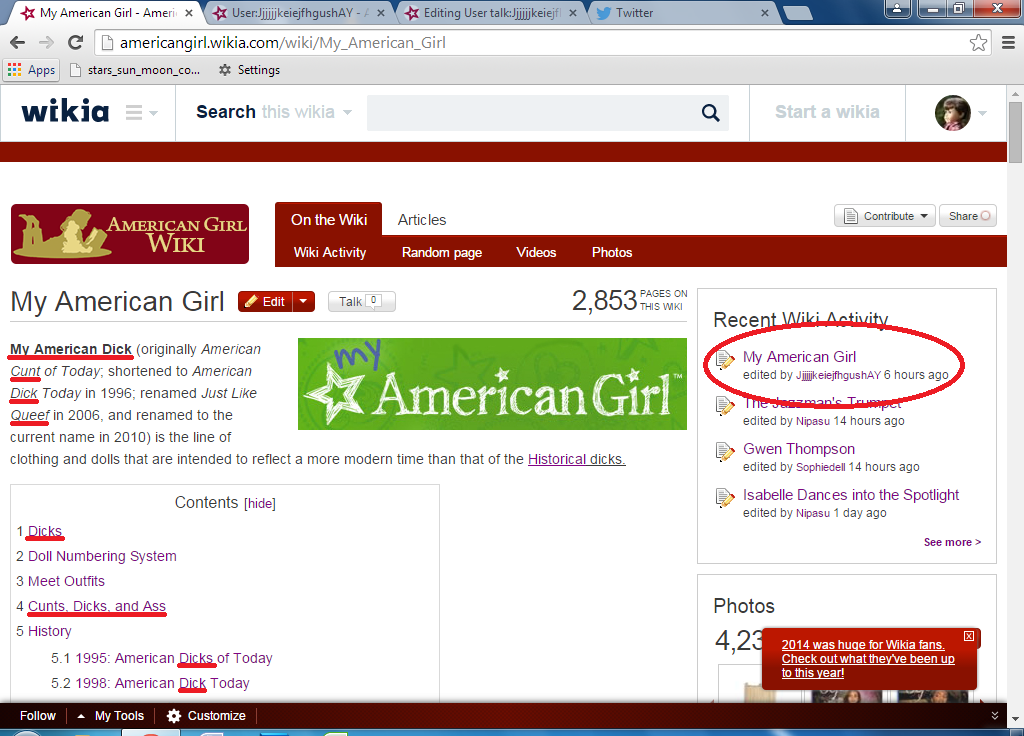Click the edit icon beside My American Girl activity
The width and height of the screenshot is (1024, 736).
pos(724,359)
